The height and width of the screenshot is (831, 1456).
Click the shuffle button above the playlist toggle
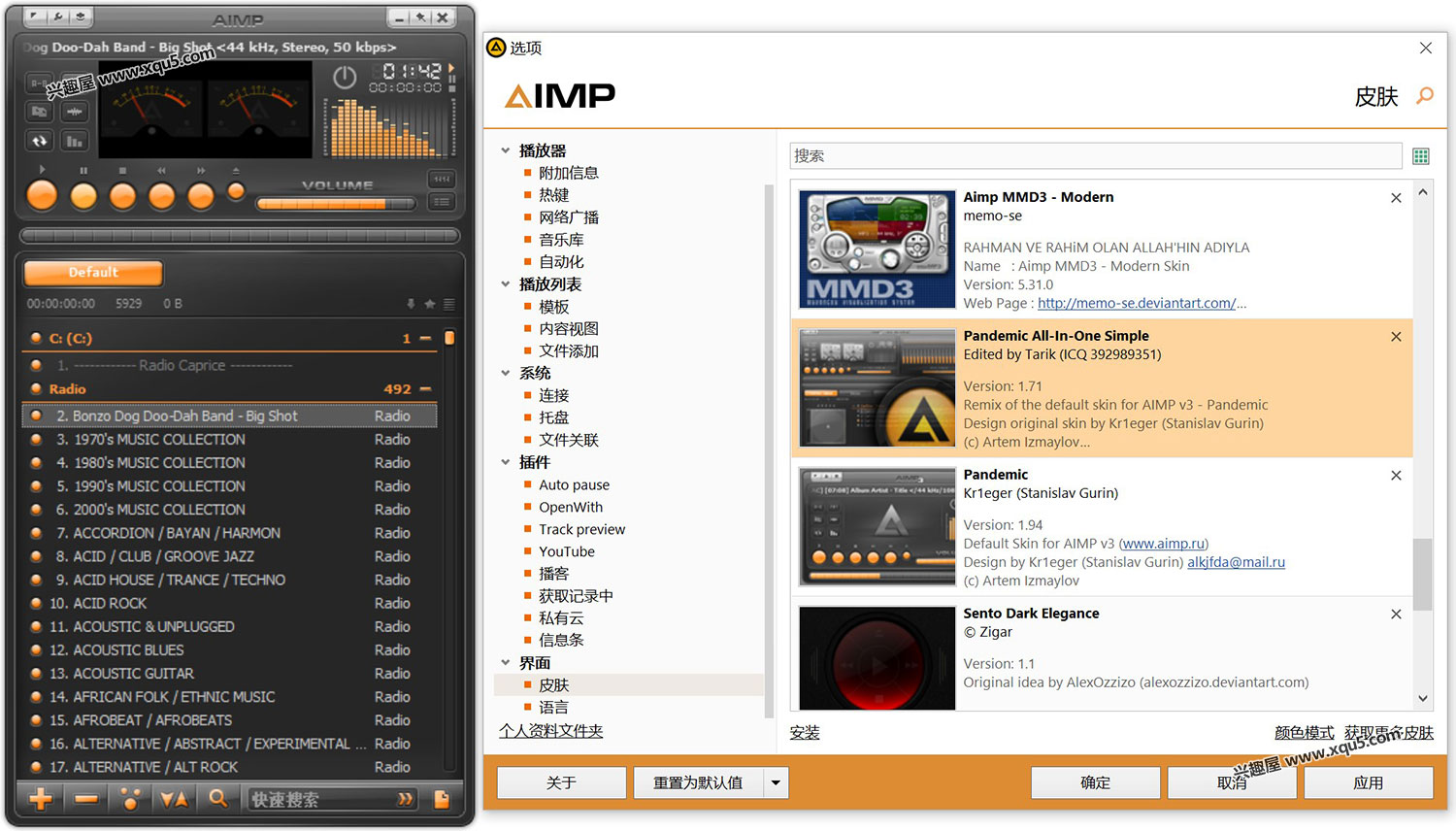click(442, 179)
